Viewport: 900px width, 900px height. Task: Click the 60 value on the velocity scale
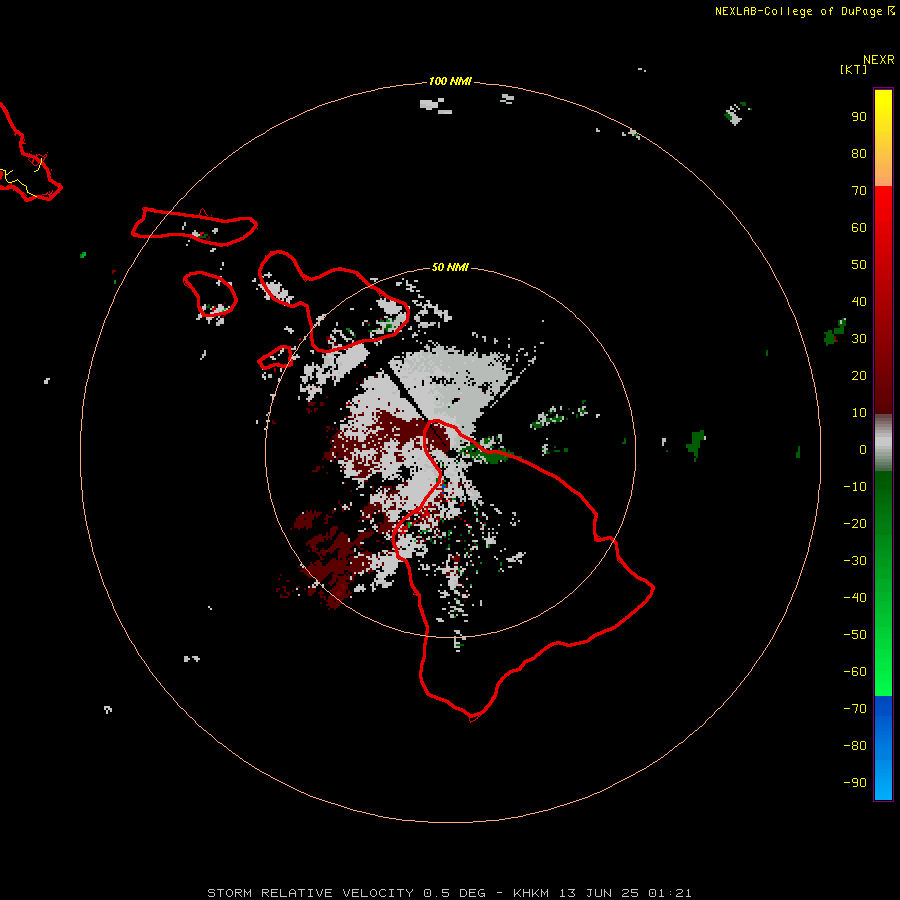point(859,228)
